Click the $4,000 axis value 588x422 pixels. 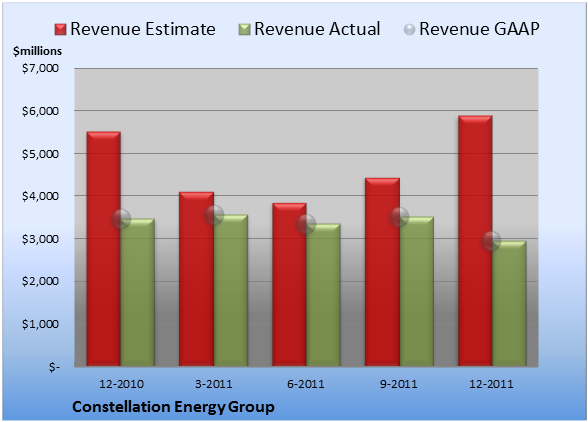point(40,196)
